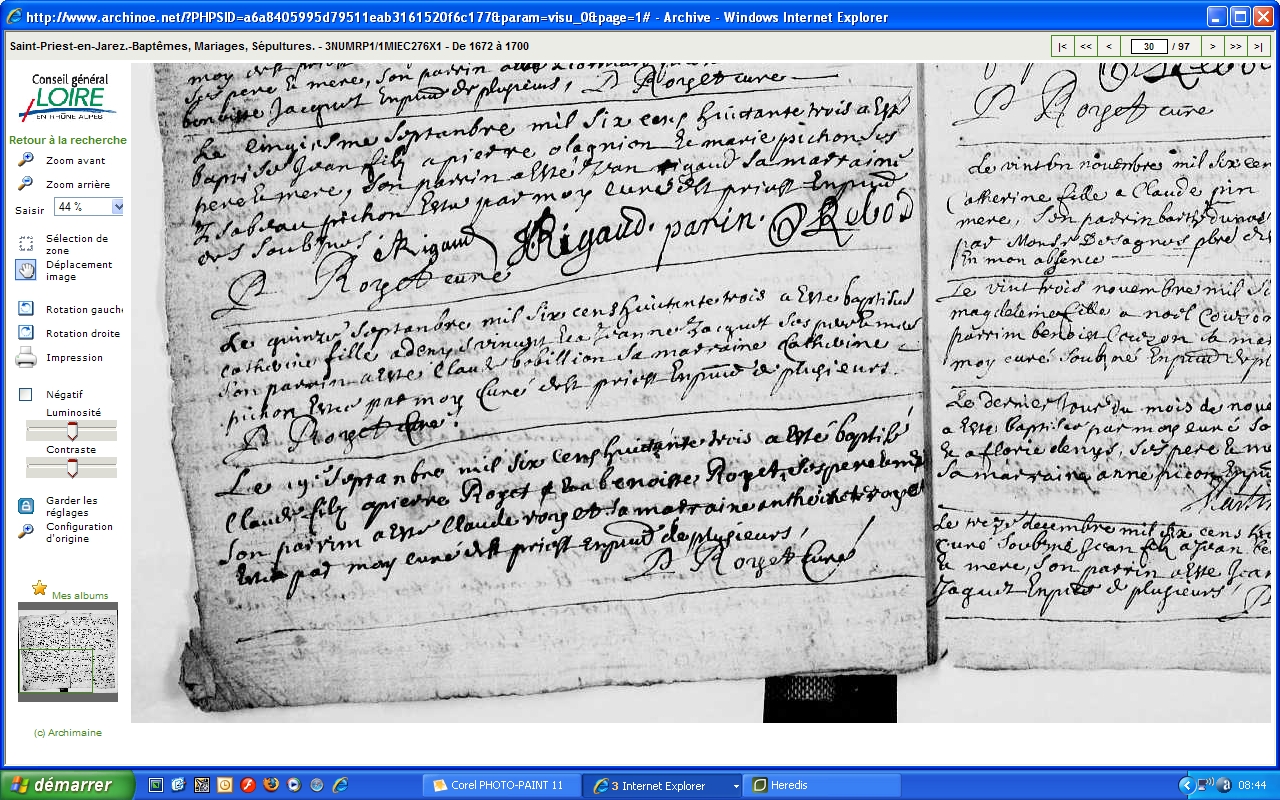This screenshot has height=800, width=1280.
Task: Rotate image right with Rotation droite
Action: tap(26, 333)
